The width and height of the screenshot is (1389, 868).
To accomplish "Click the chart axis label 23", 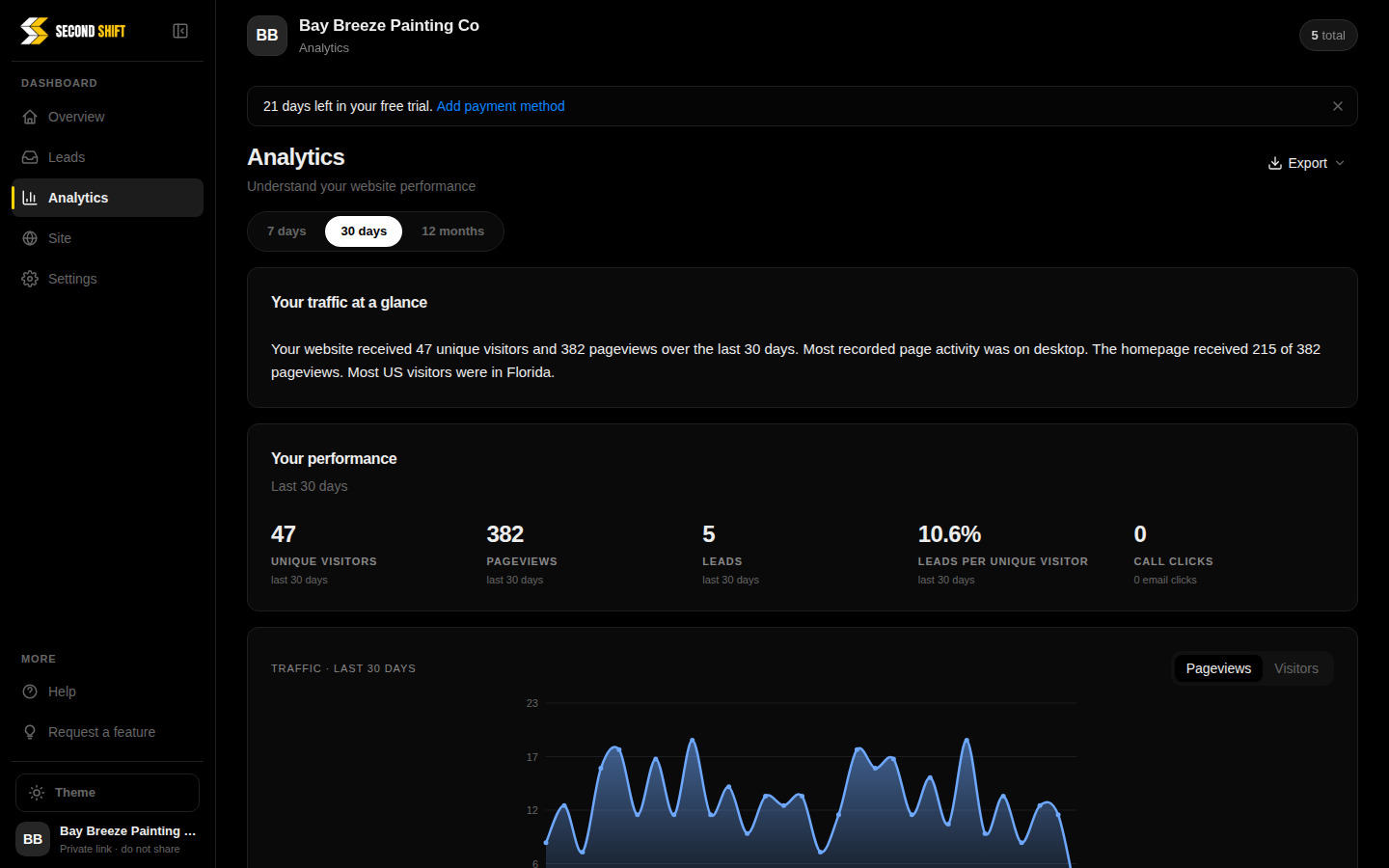I will point(532,703).
